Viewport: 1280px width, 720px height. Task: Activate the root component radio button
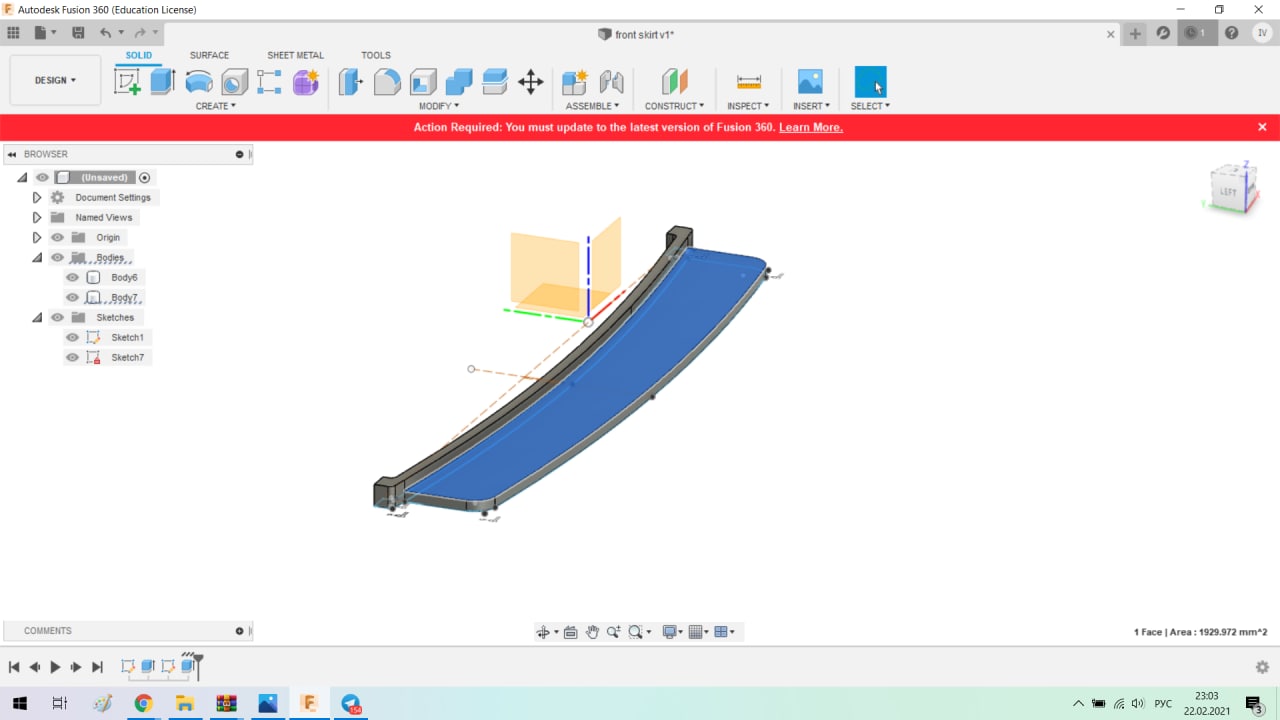(x=145, y=177)
